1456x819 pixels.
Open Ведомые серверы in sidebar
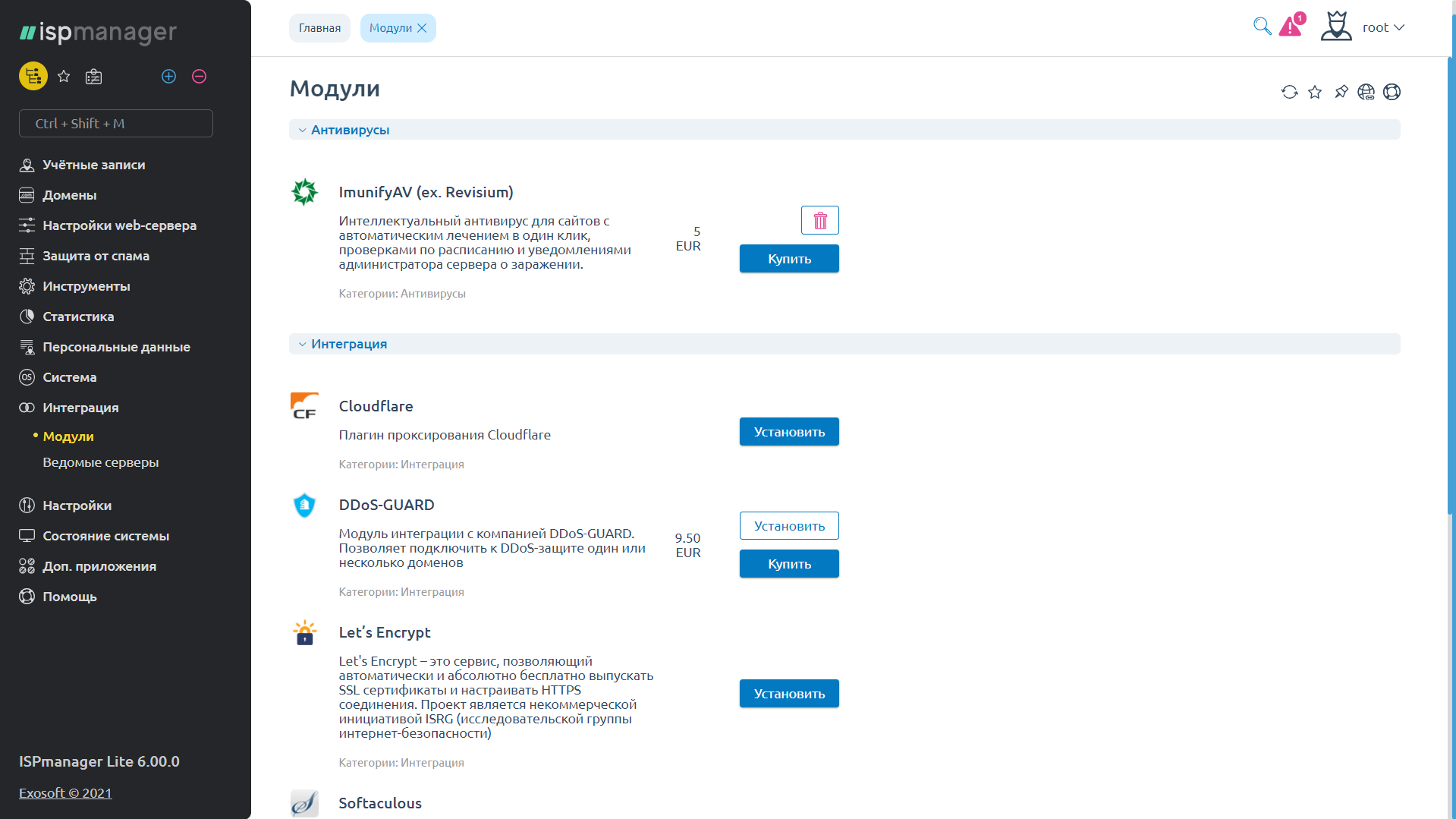[x=100, y=462]
